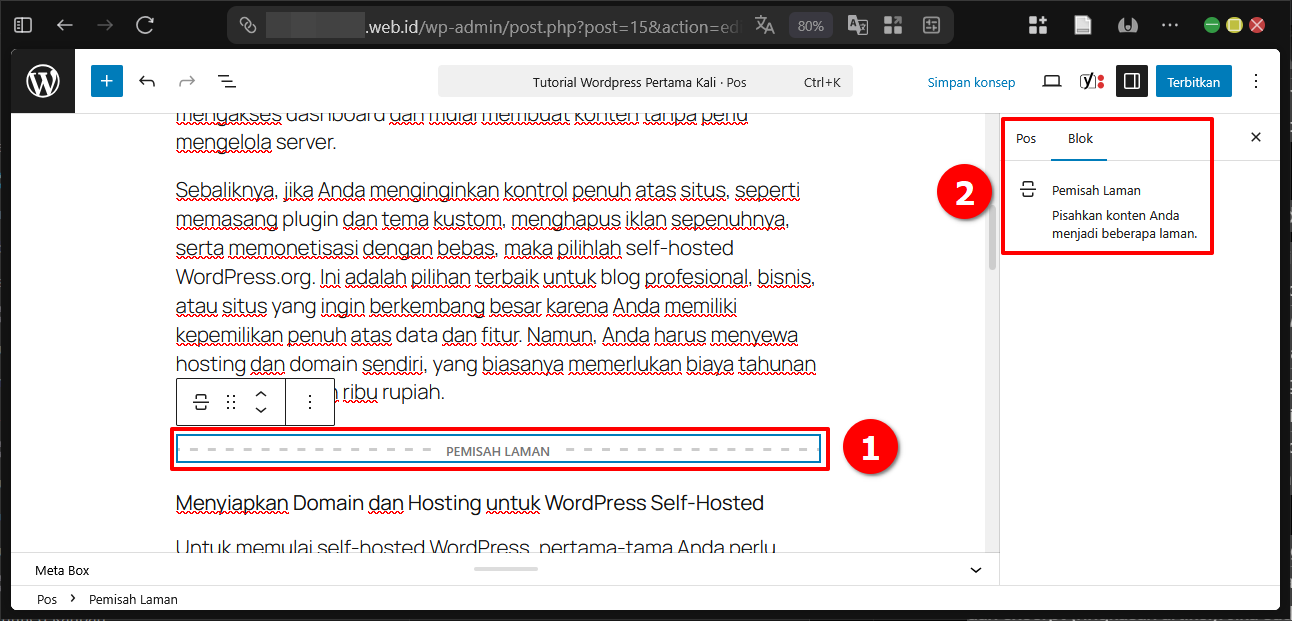Click the Undo arrow icon

(147, 81)
